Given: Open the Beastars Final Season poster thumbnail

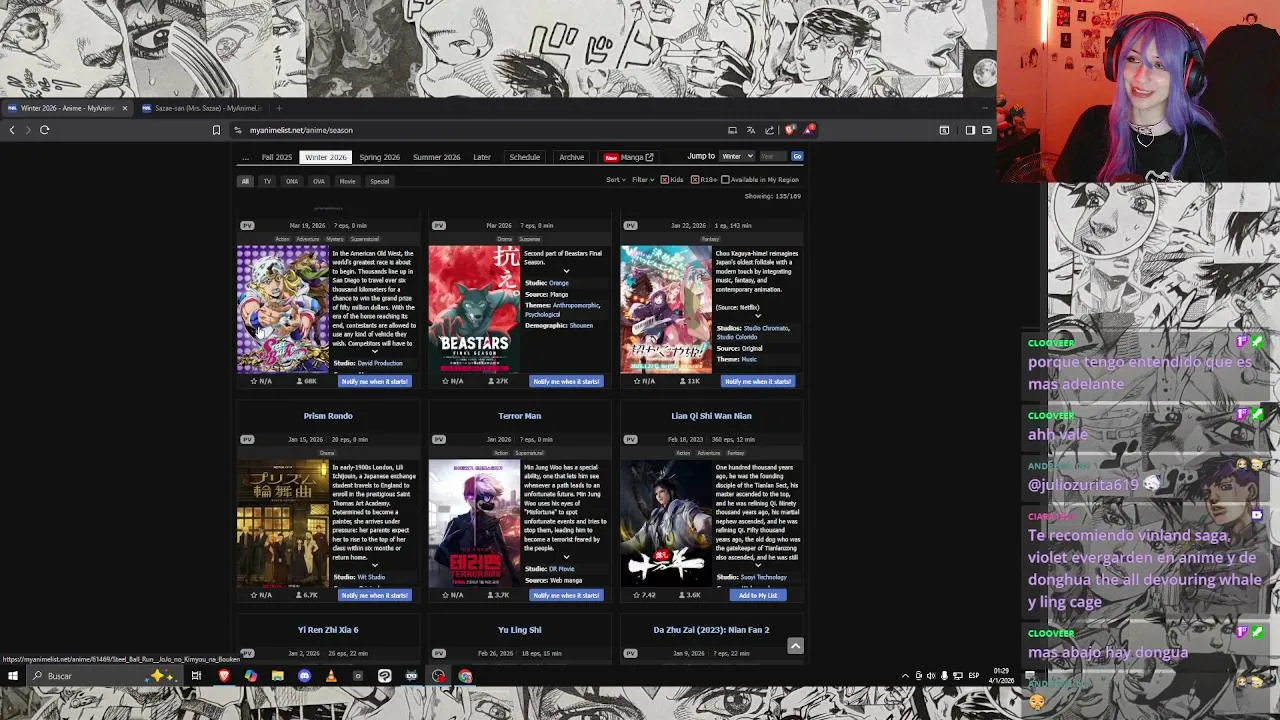Looking at the screenshot, I should point(474,310).
